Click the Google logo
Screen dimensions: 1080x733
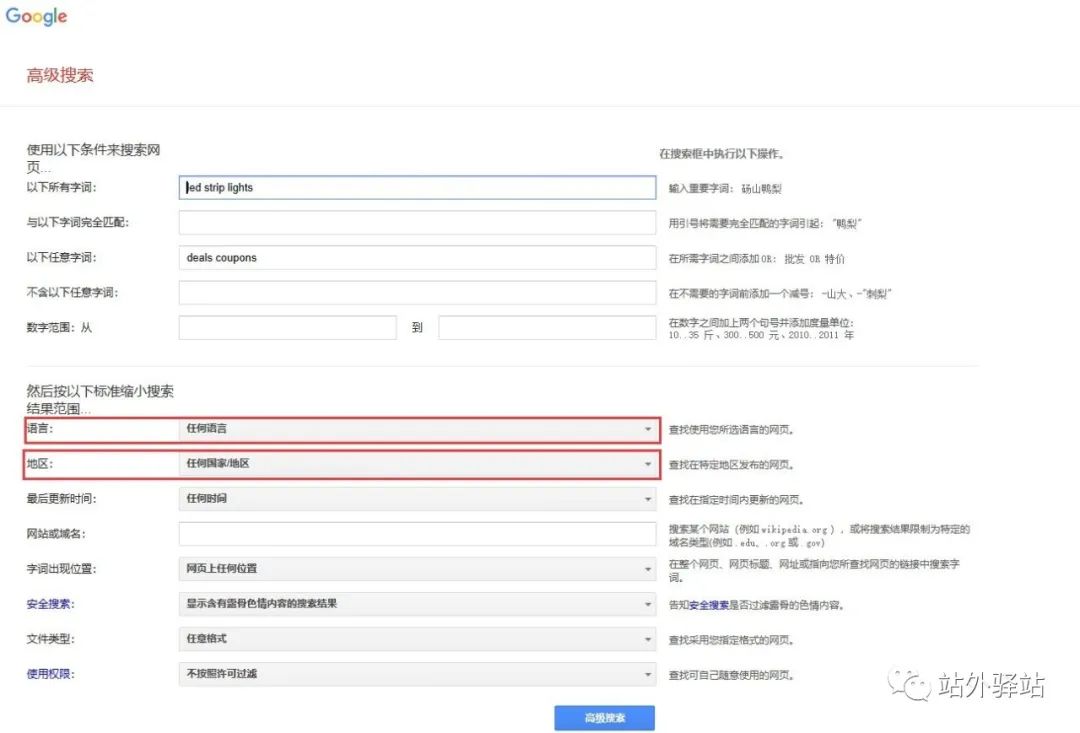tap(36, 16)
